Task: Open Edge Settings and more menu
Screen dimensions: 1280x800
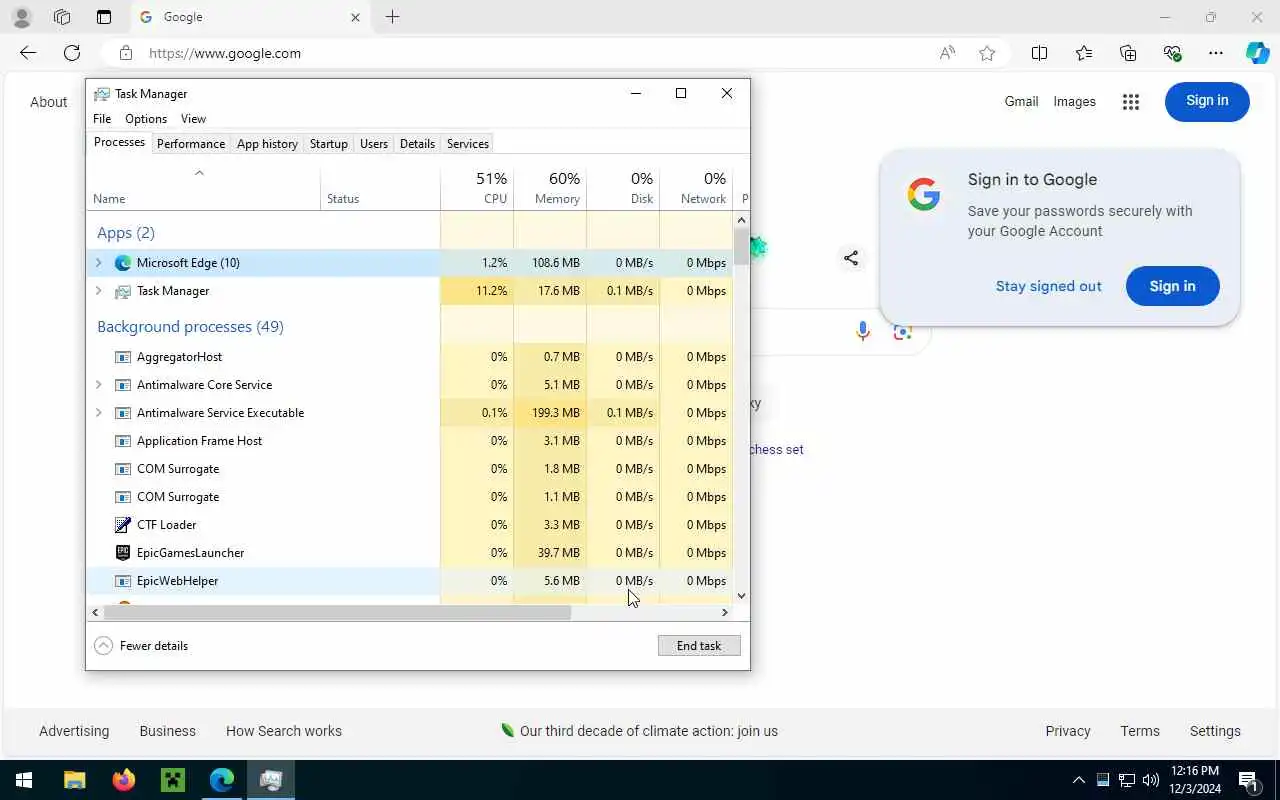Action: coord(1216,53)
